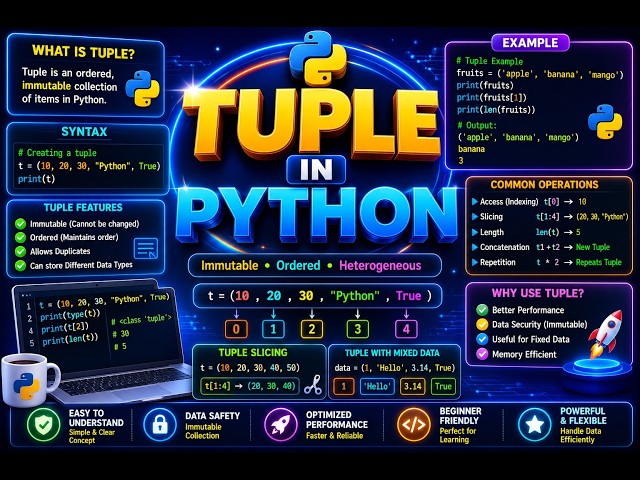Click the blue arrow bullet before Concatenation
Screen dimensions: 640x480
tap(475, 247)
